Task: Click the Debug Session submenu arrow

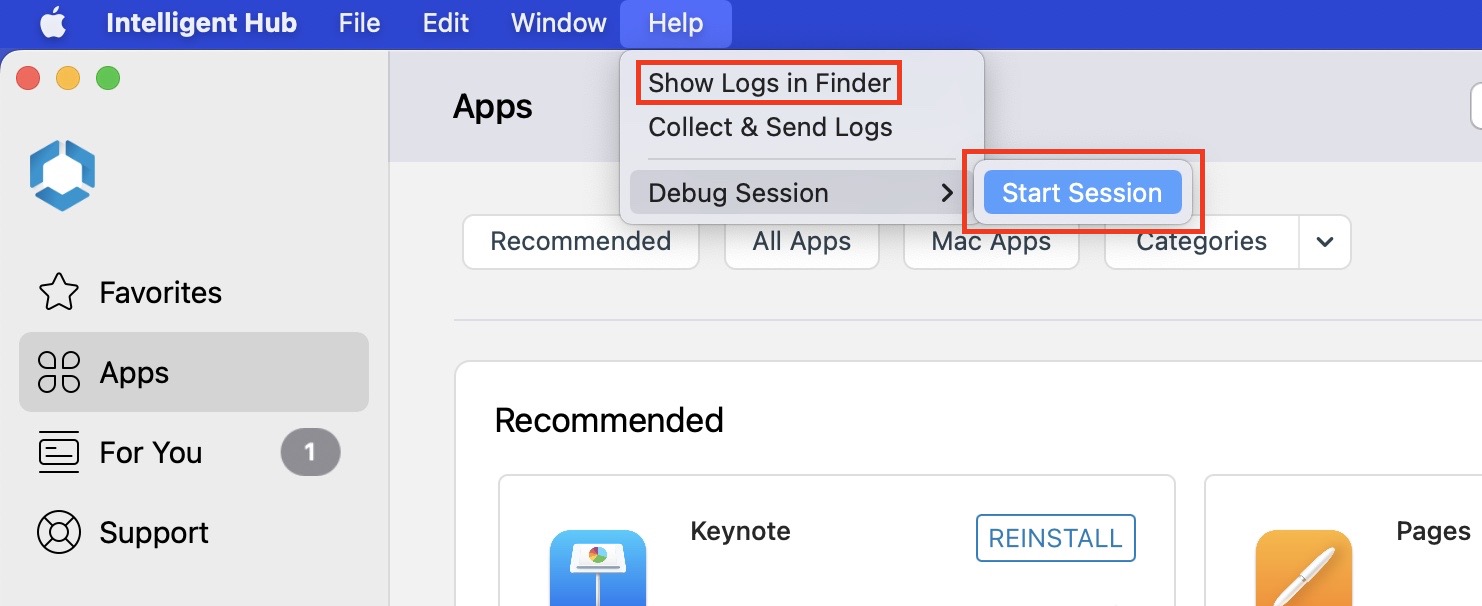Action: 947,192
